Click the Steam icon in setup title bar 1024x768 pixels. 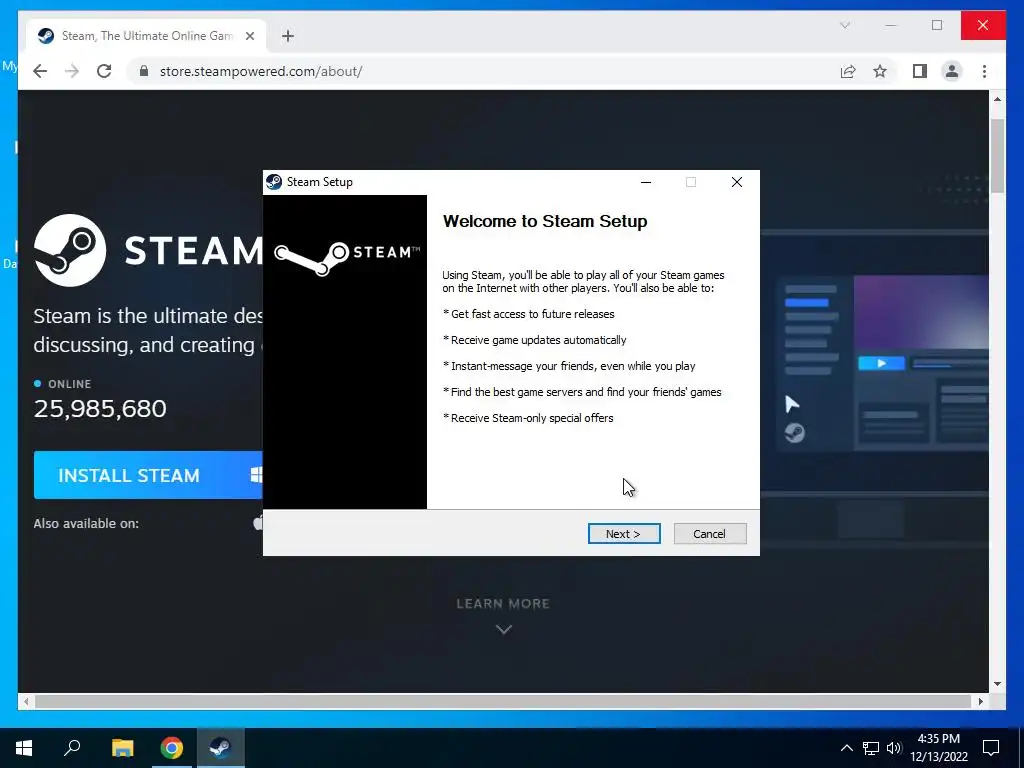pyautogui.click(x=274, y=182)
